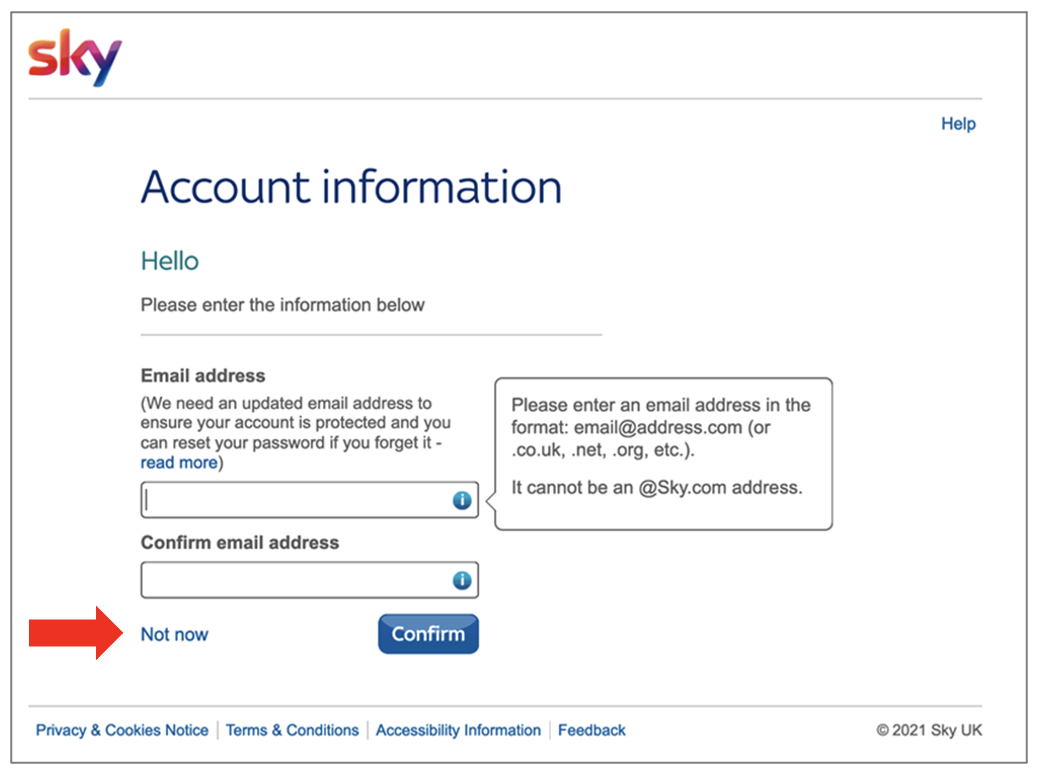Open the Feedback page

[x=591, y=730]
